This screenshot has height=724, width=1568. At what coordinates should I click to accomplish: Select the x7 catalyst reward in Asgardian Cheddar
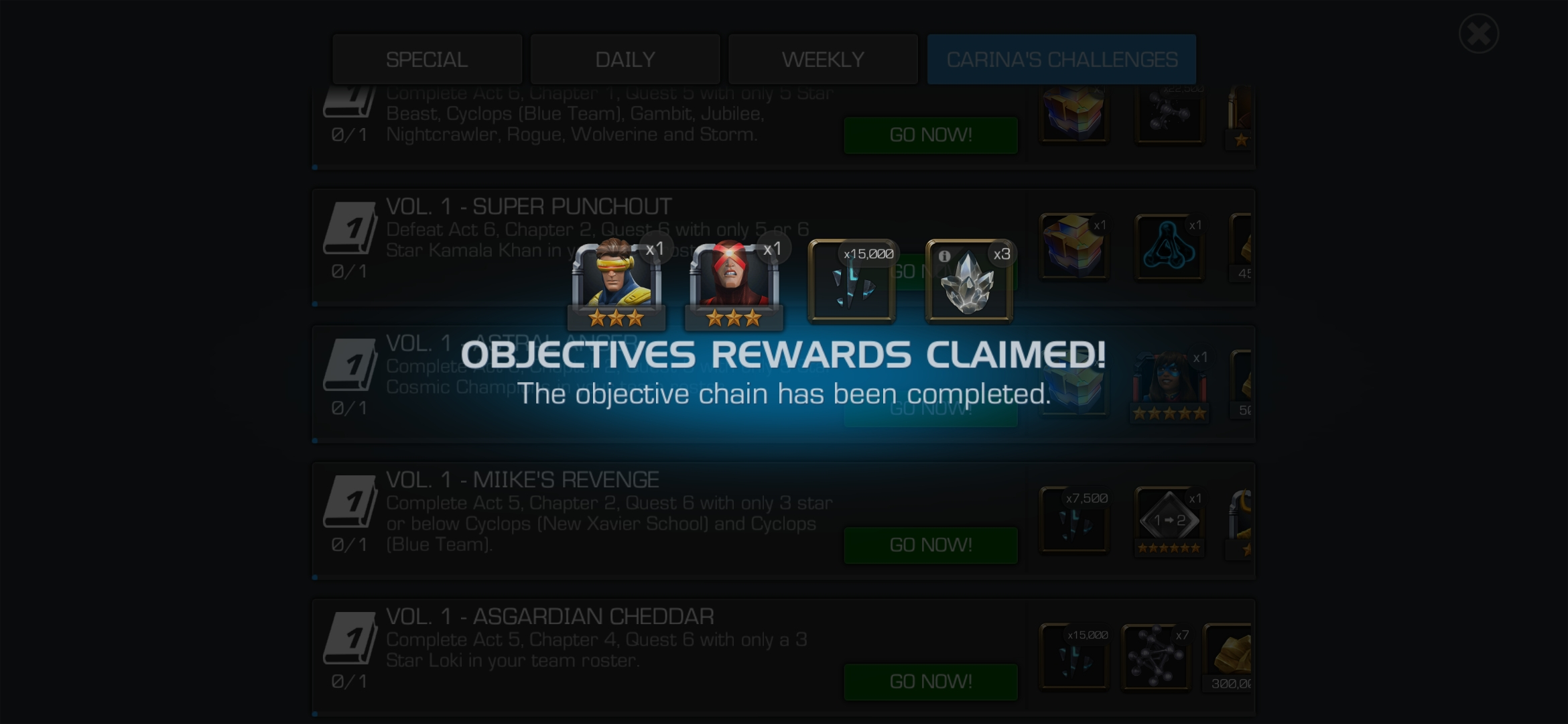click(1156, 657)
